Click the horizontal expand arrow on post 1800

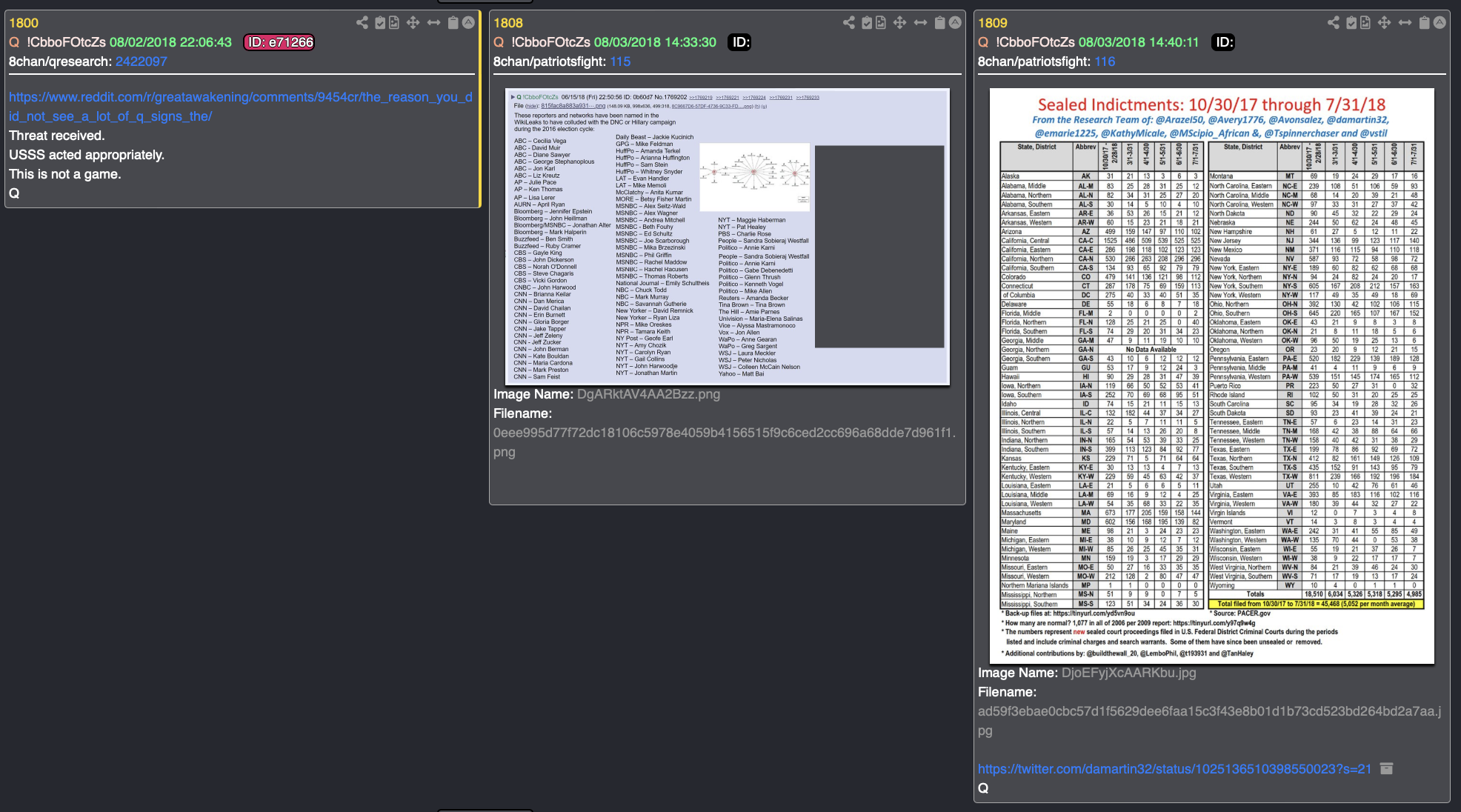point(433,22)
